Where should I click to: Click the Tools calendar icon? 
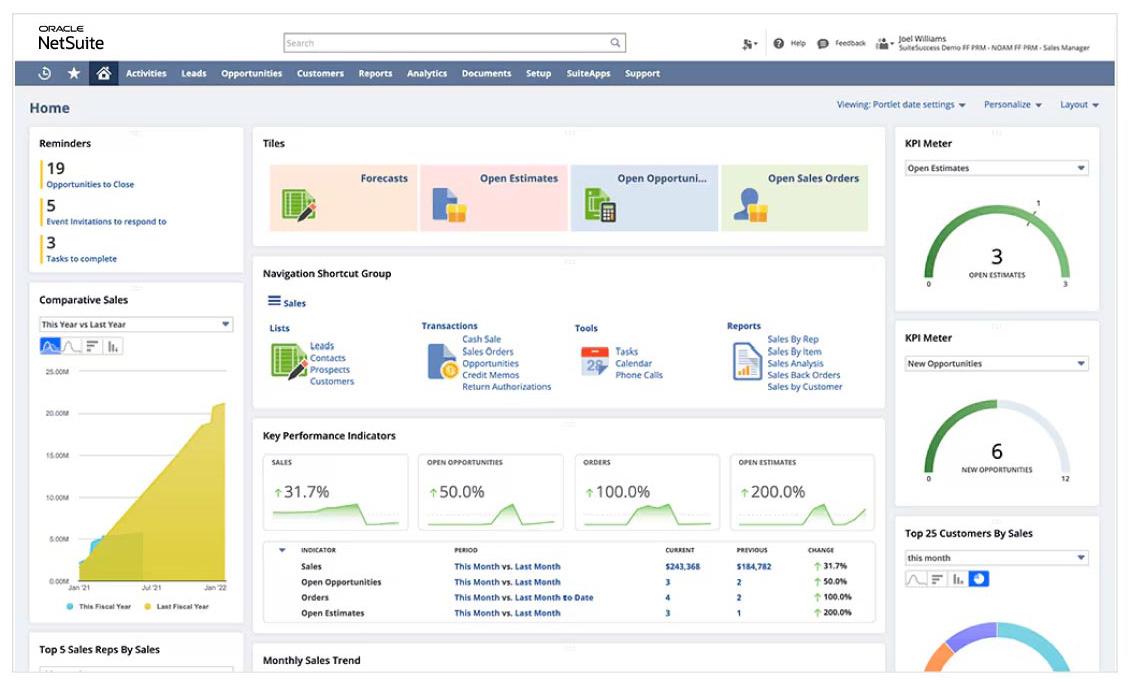[595, 362]
